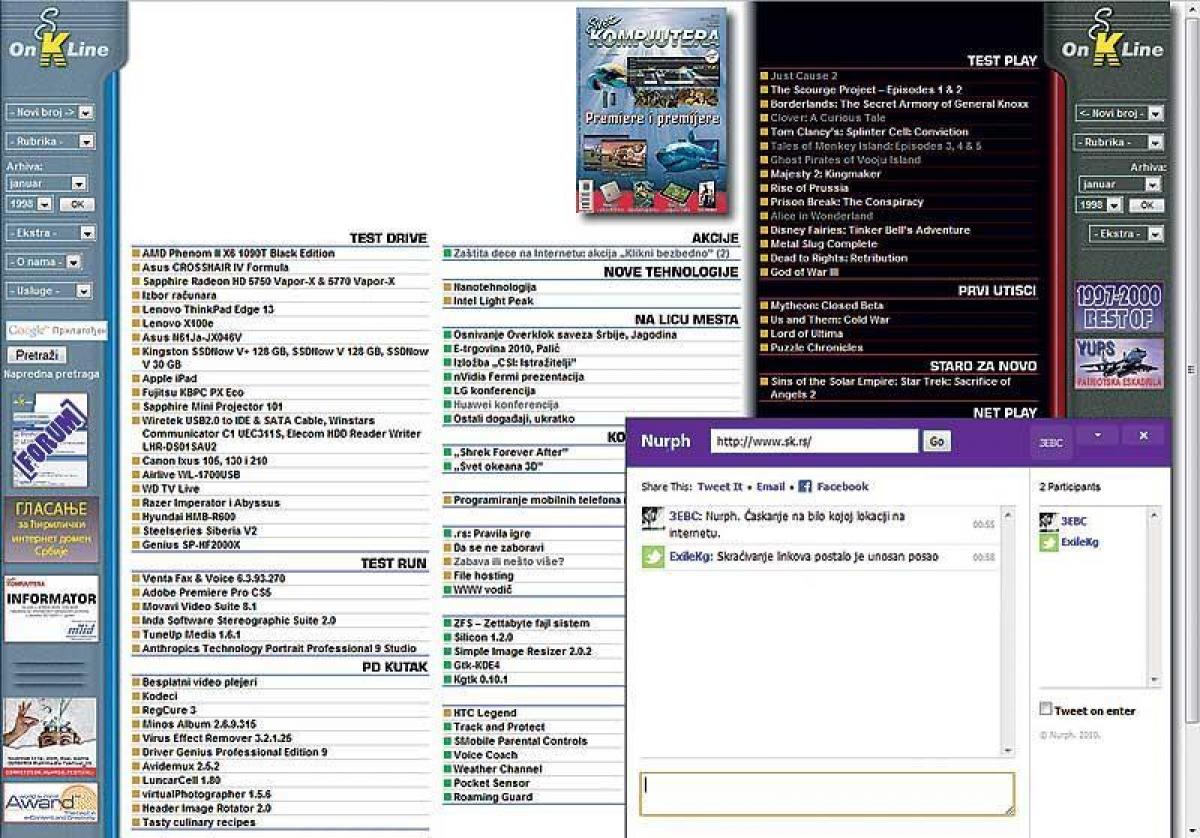Click ЗЕВС's avatar in the participants list

pos(1048,521)
